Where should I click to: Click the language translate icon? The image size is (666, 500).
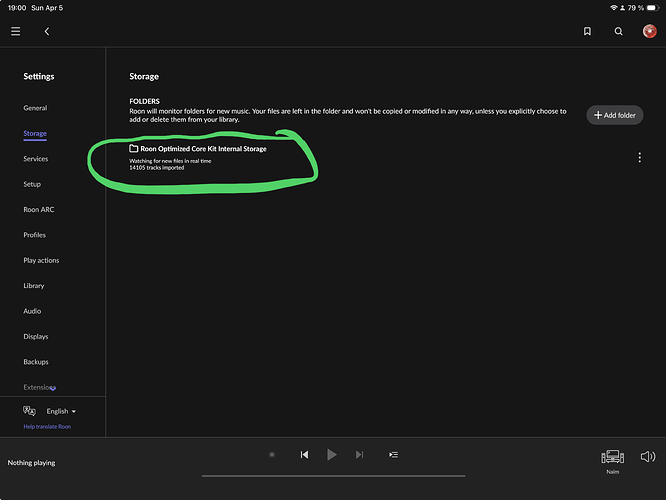point(29,411)
